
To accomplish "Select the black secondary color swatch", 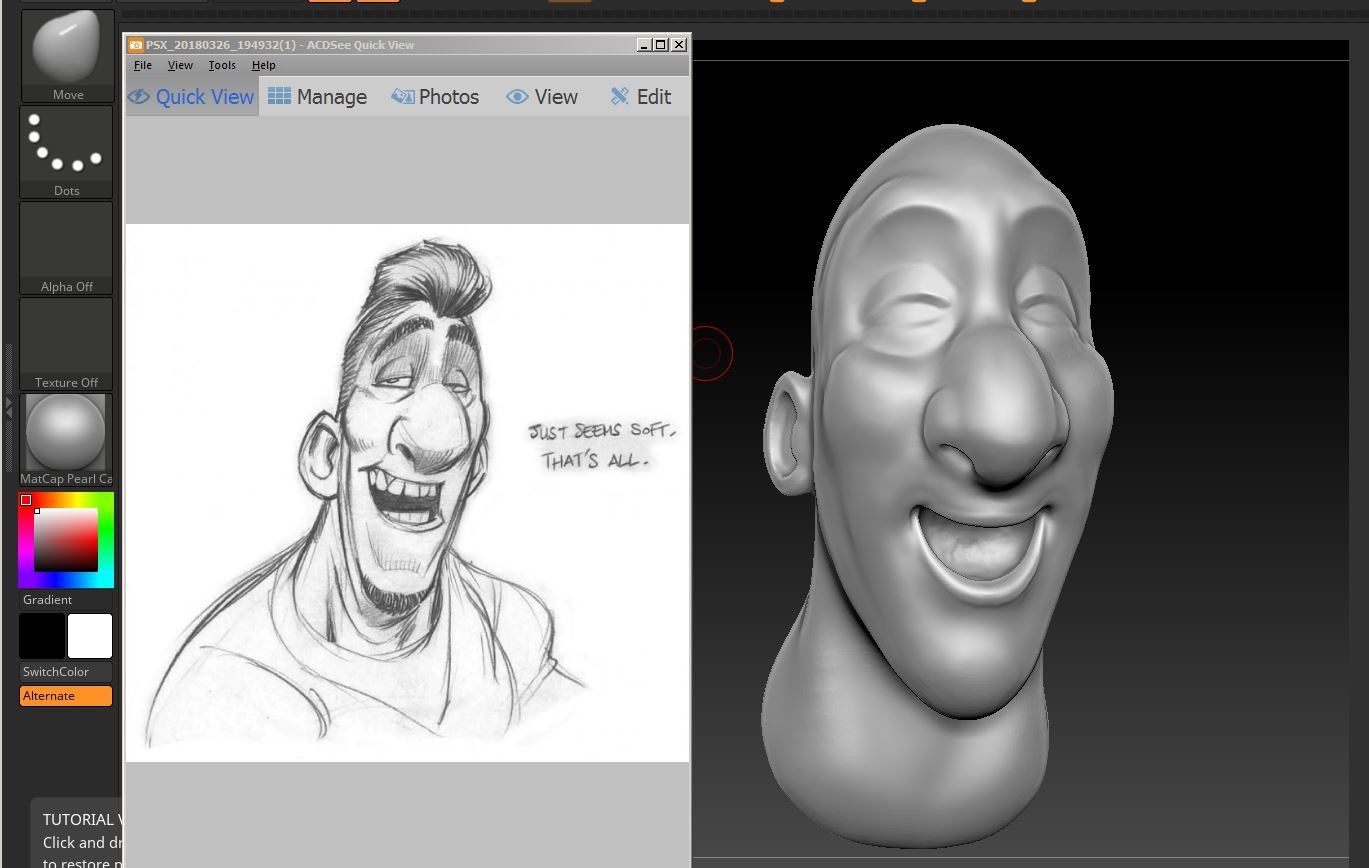I will point(42,636).
